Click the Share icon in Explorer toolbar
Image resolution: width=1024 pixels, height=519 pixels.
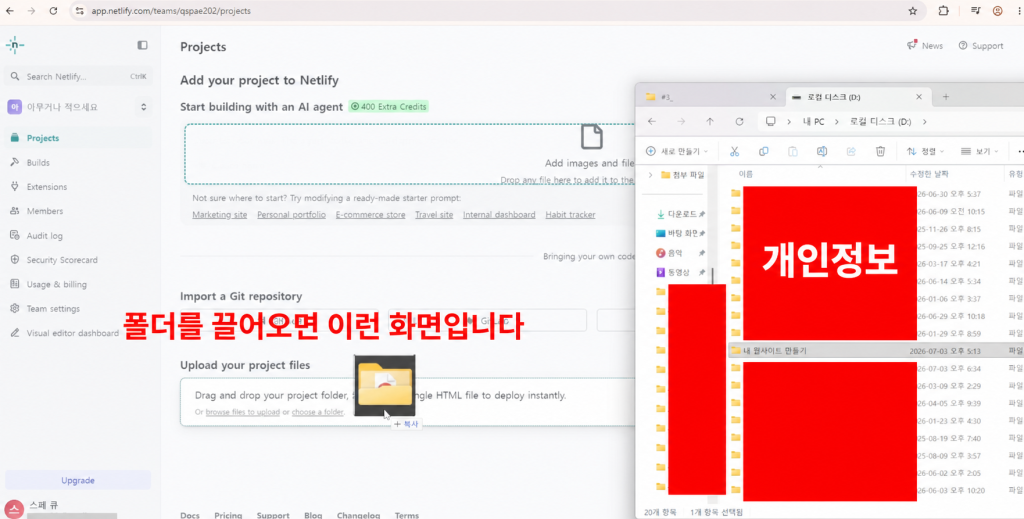(851, 151)
